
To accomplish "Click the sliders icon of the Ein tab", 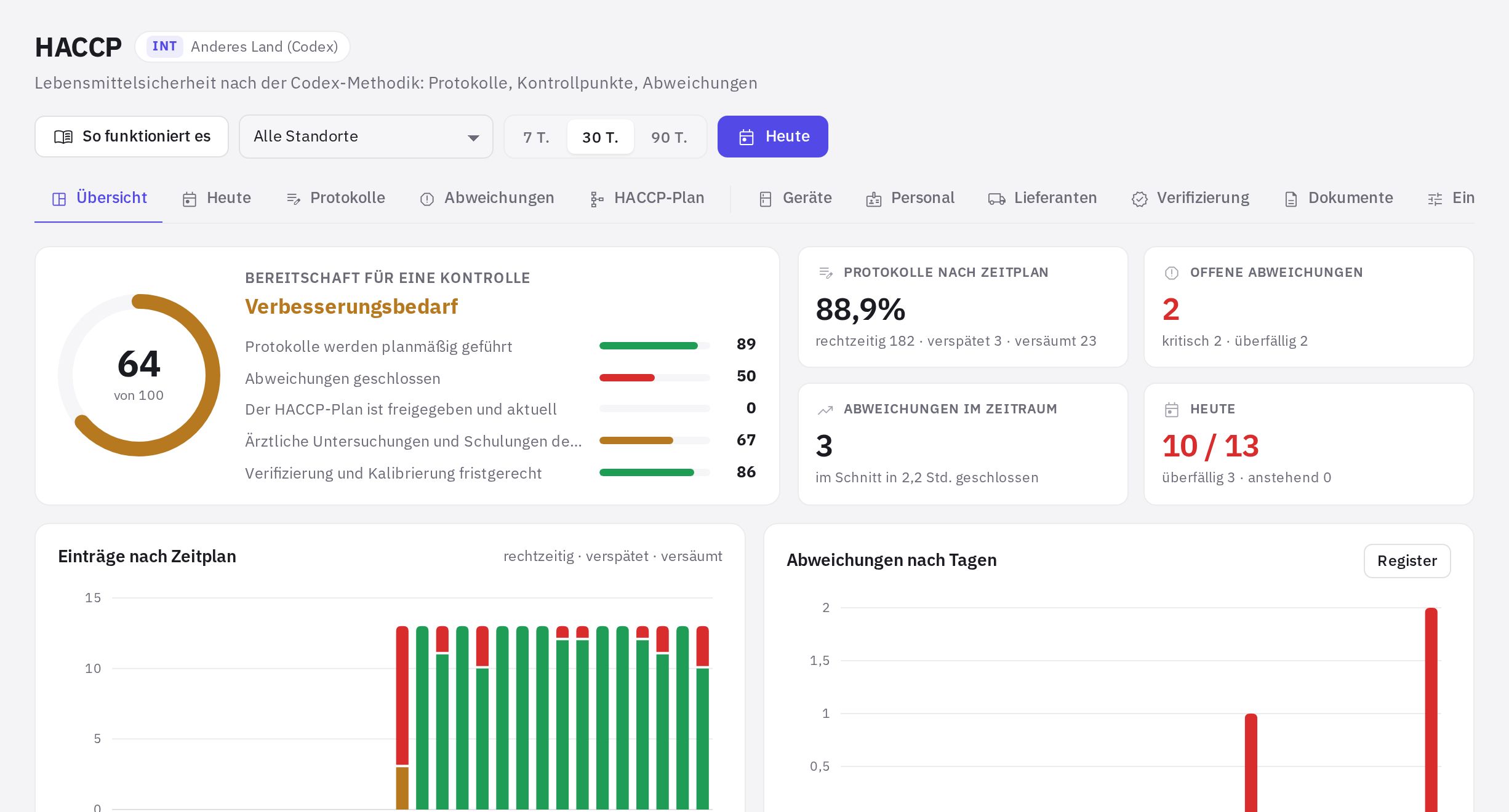I will pyautogui.click(x=1435, y=199).
